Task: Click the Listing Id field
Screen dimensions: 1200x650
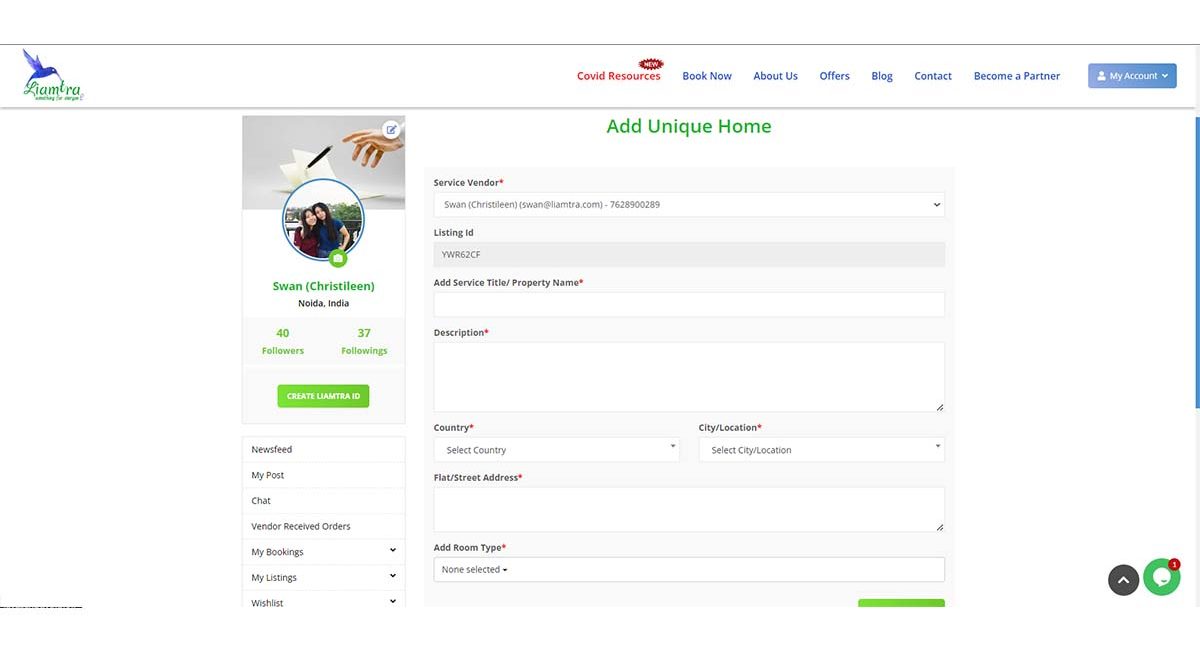Action: pyautogui.click(x=689, y=254)
